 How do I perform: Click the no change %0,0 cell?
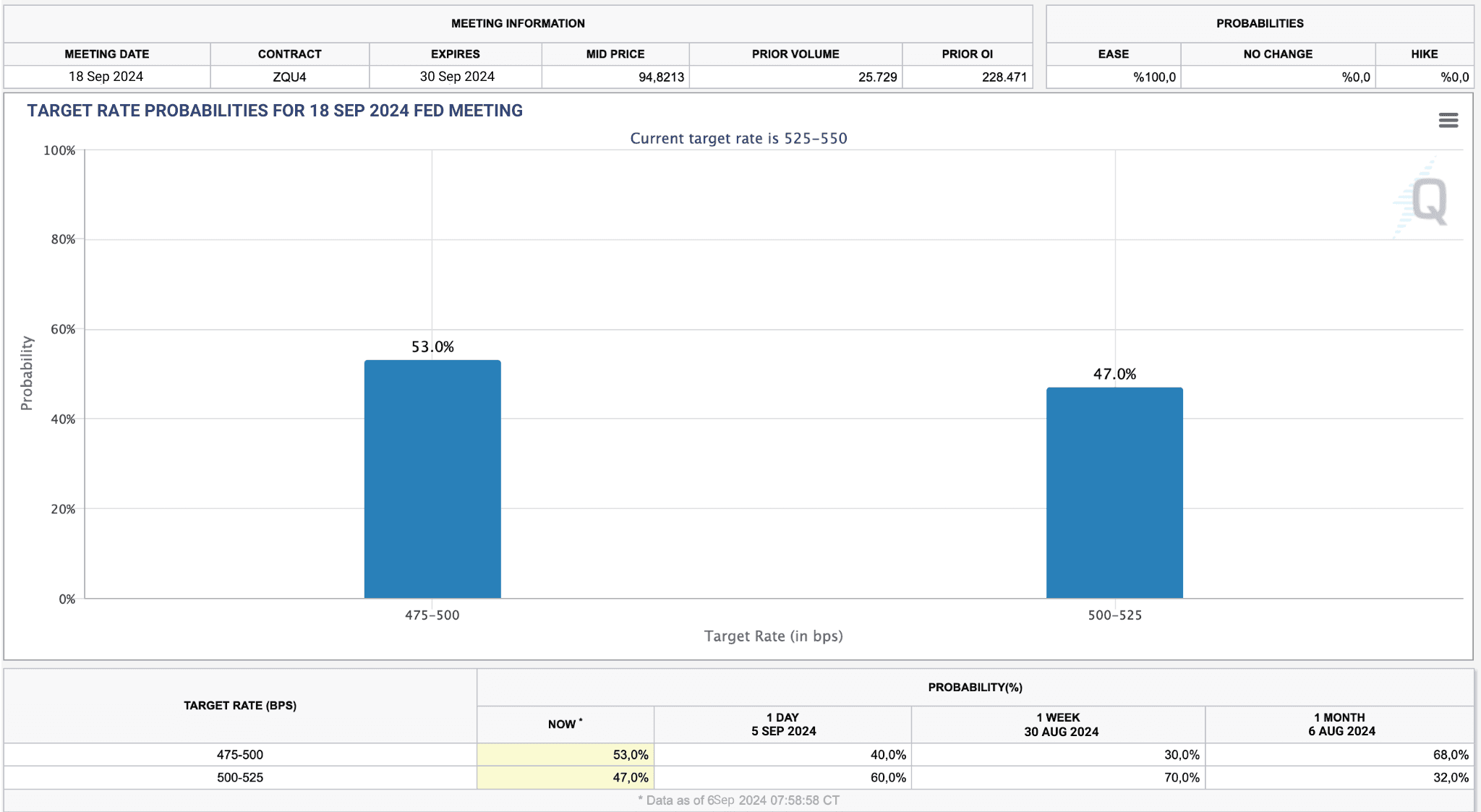point(1278,77)
